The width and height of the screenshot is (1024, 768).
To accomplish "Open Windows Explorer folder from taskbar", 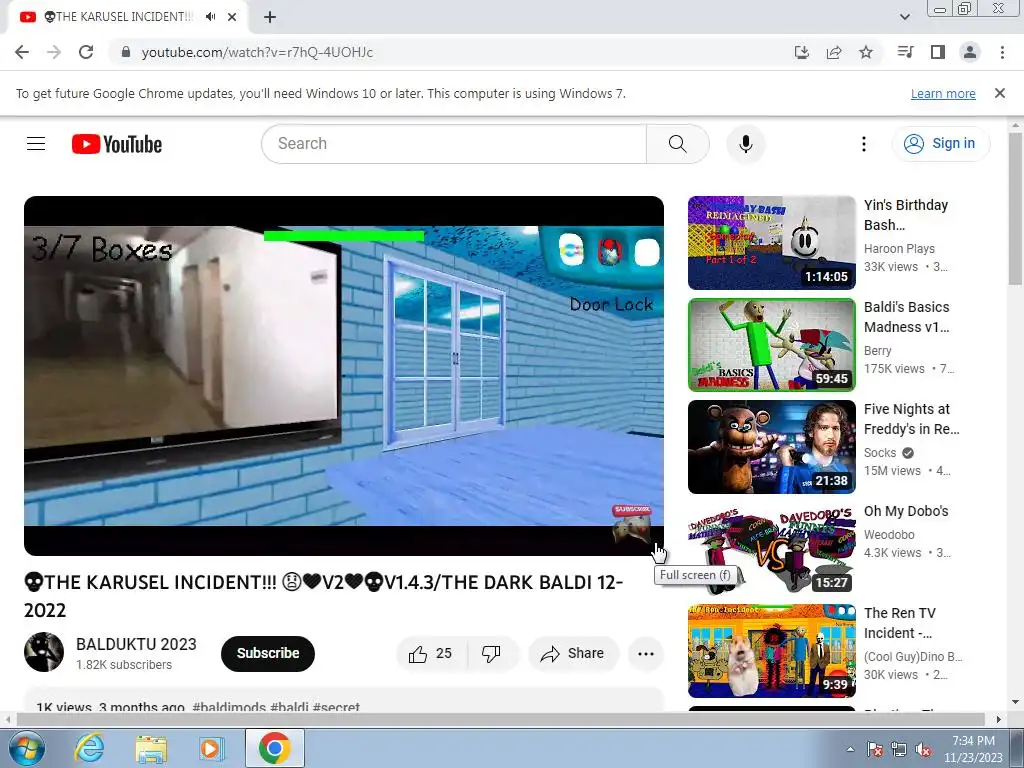I will (x=151, y=748).
